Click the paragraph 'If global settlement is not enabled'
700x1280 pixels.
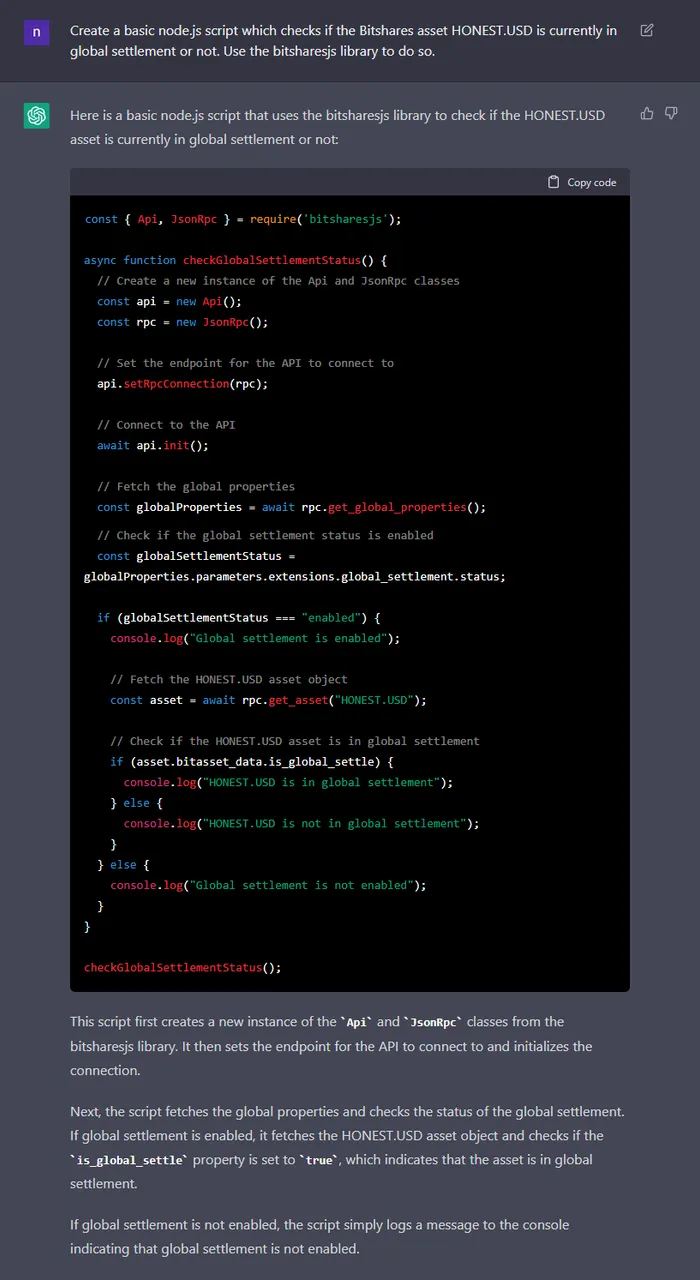[320, 1236]
